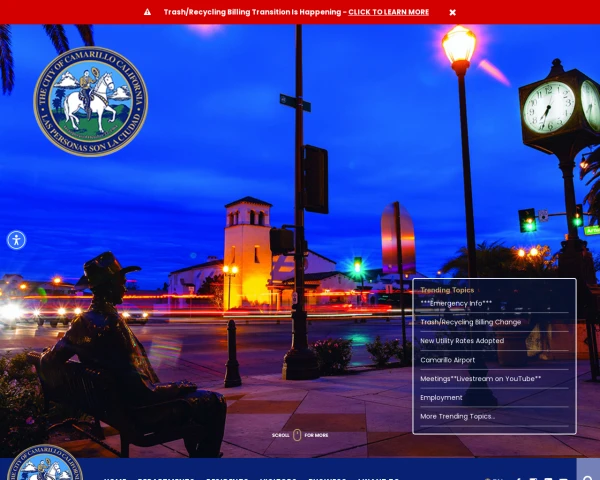Open the ***Emergency Info*** trending topic
This screenshot has height=480, width=600.
tap(456, 304)
